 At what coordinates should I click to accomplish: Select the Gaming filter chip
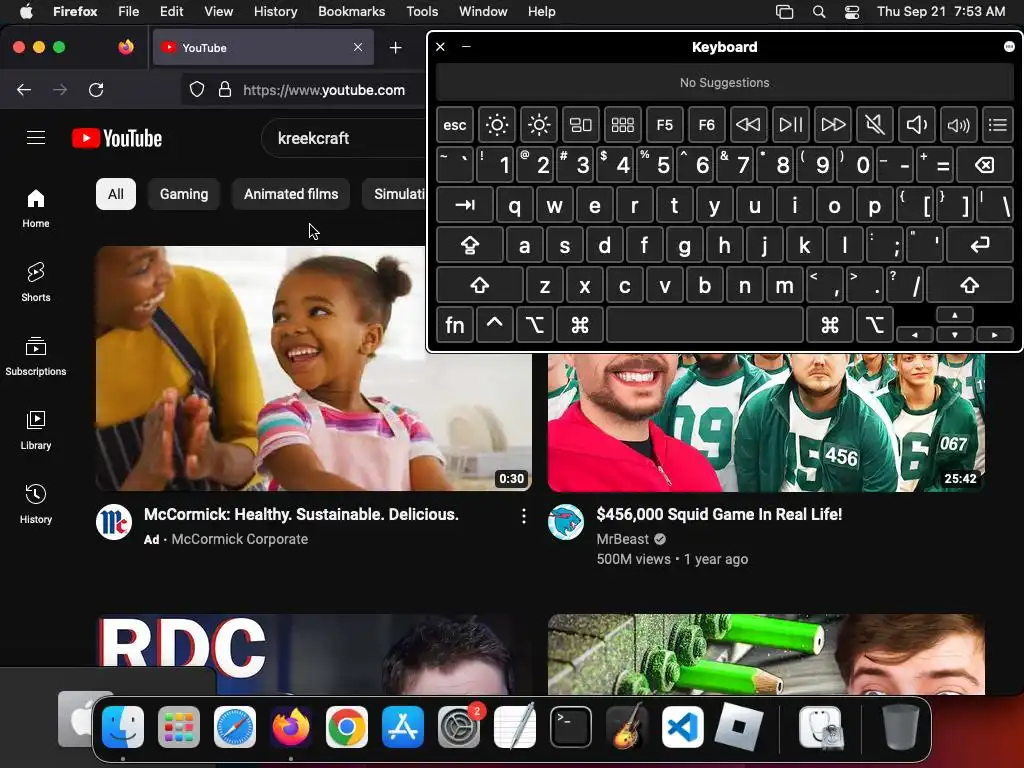point(184,194)
